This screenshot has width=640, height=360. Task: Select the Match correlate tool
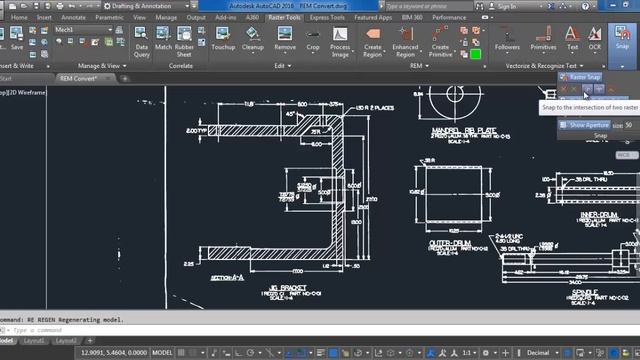[x=163, y=38]
